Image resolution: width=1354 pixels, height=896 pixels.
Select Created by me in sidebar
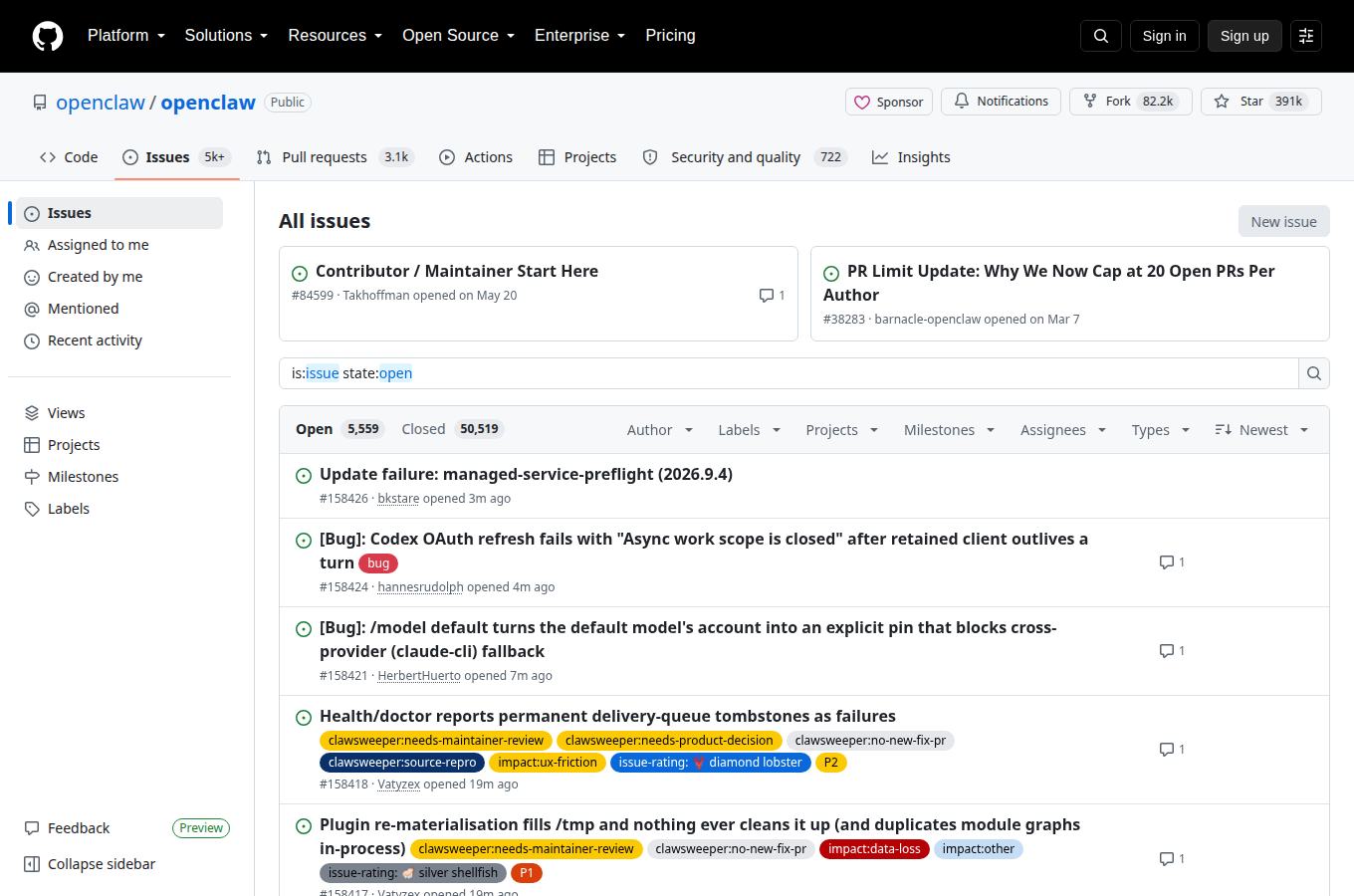tap(119, 277)
